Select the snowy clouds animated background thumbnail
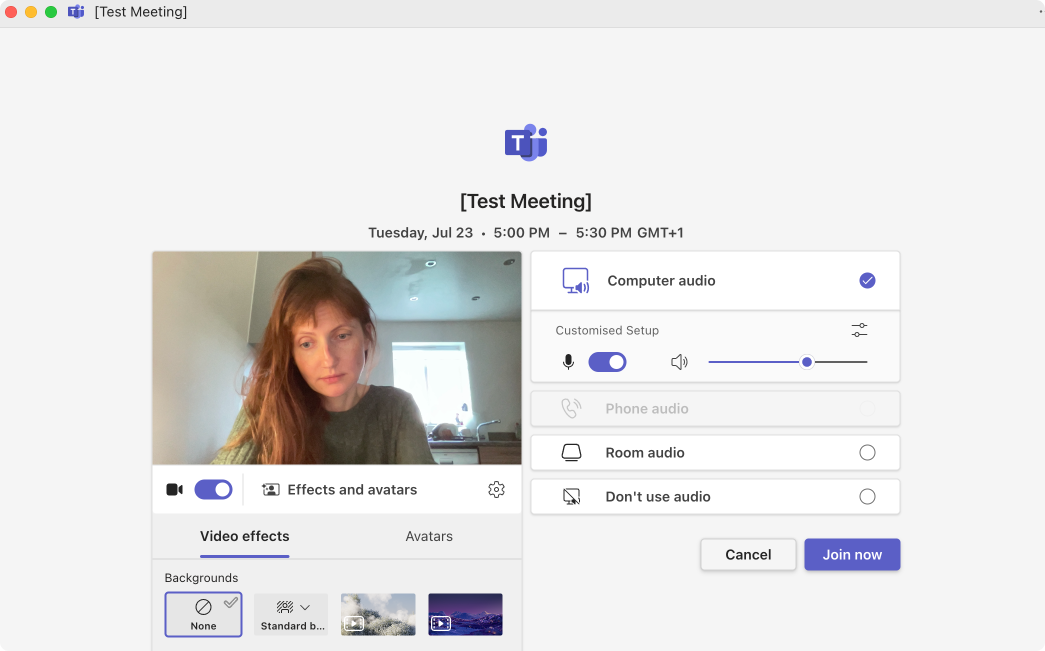This screenshot has height=651, width=1045. pos(378,614)
